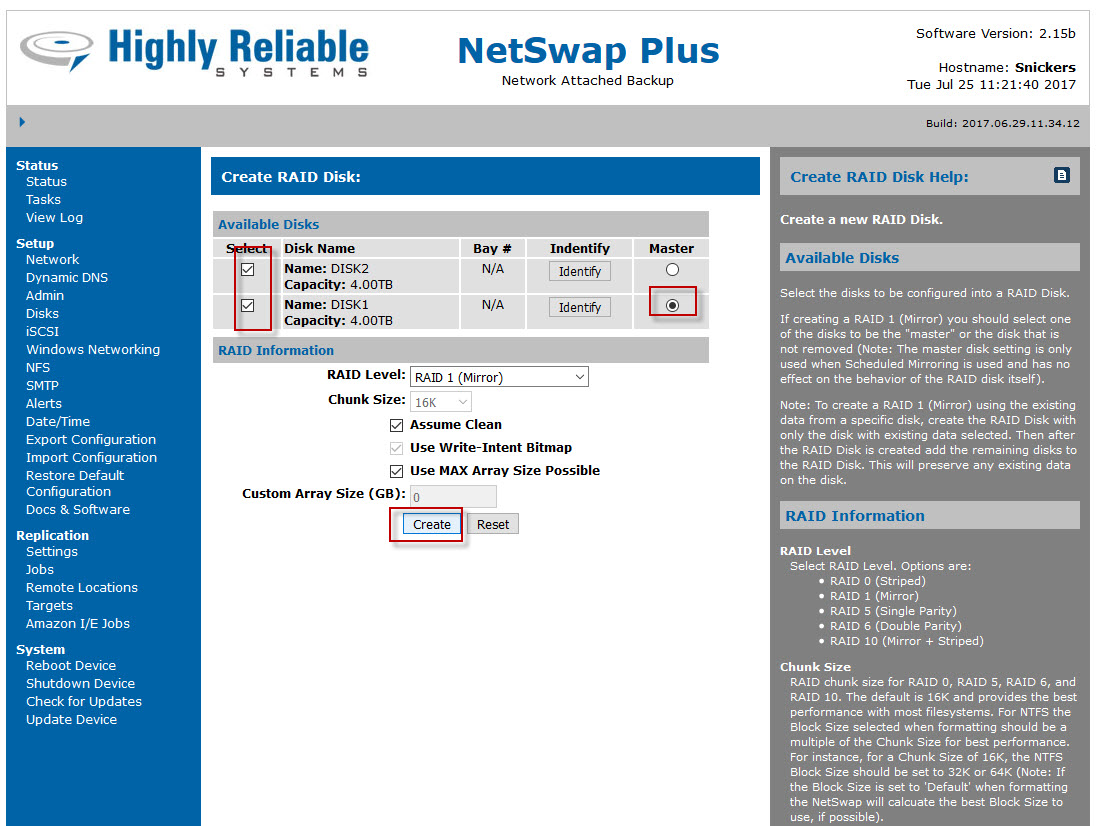The width and height of the screenshot is (1096, 826).
Task: Click the 'RAID 6 (Double Parity)' help item
Action: coord(895,627)
